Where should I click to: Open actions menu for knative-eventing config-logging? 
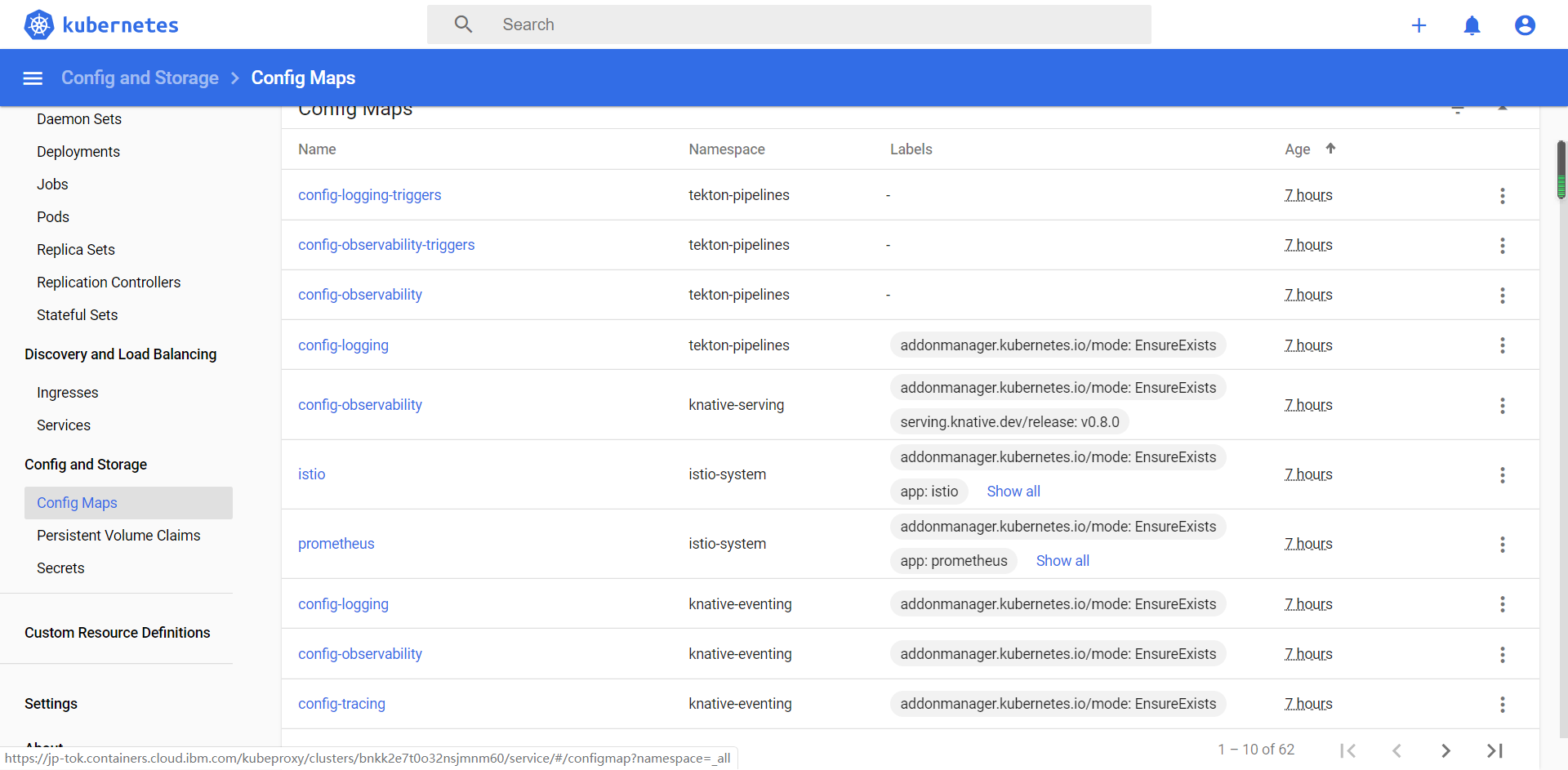pyautogui.click(x=1502, y=604)
